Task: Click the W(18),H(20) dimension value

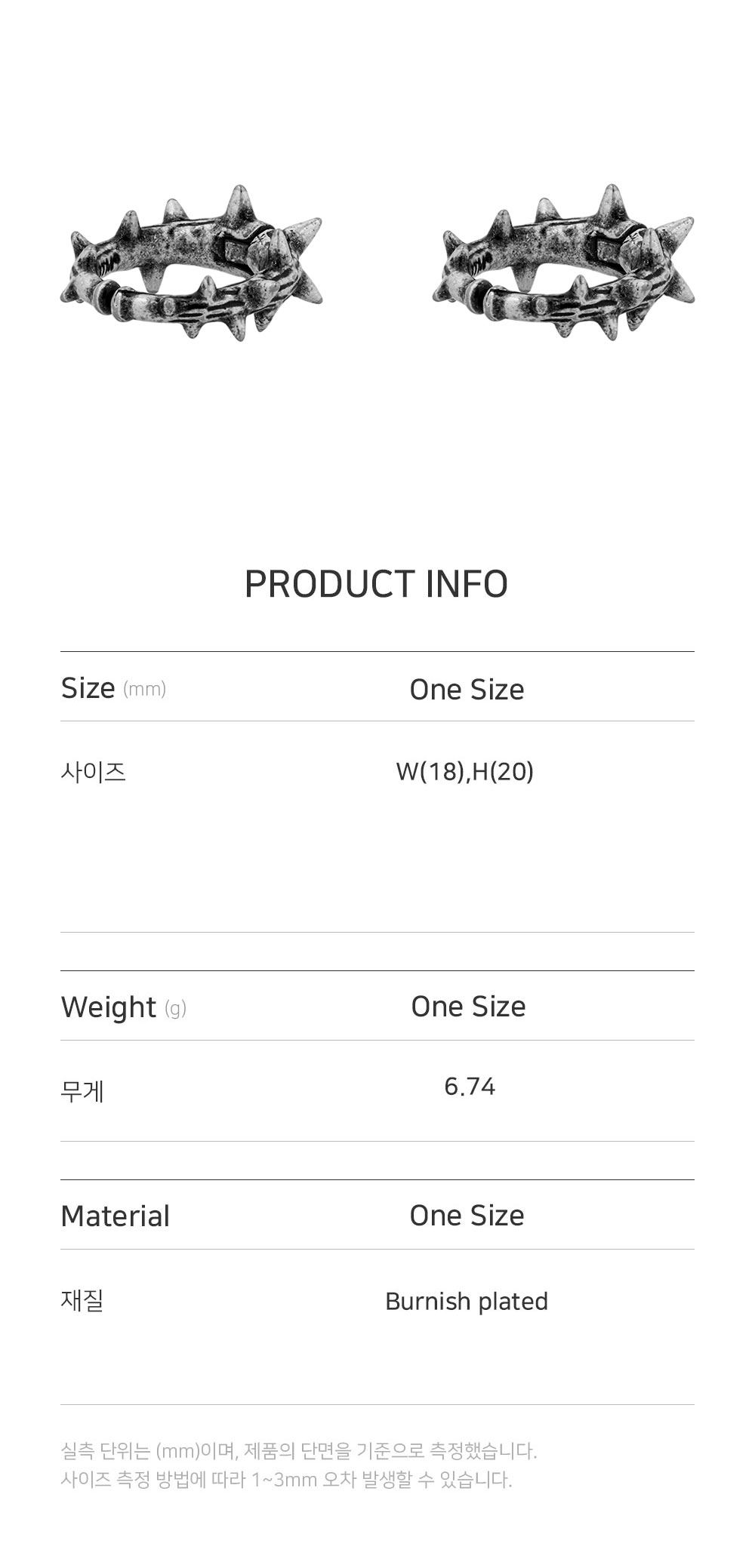Action: click(465, 772)
